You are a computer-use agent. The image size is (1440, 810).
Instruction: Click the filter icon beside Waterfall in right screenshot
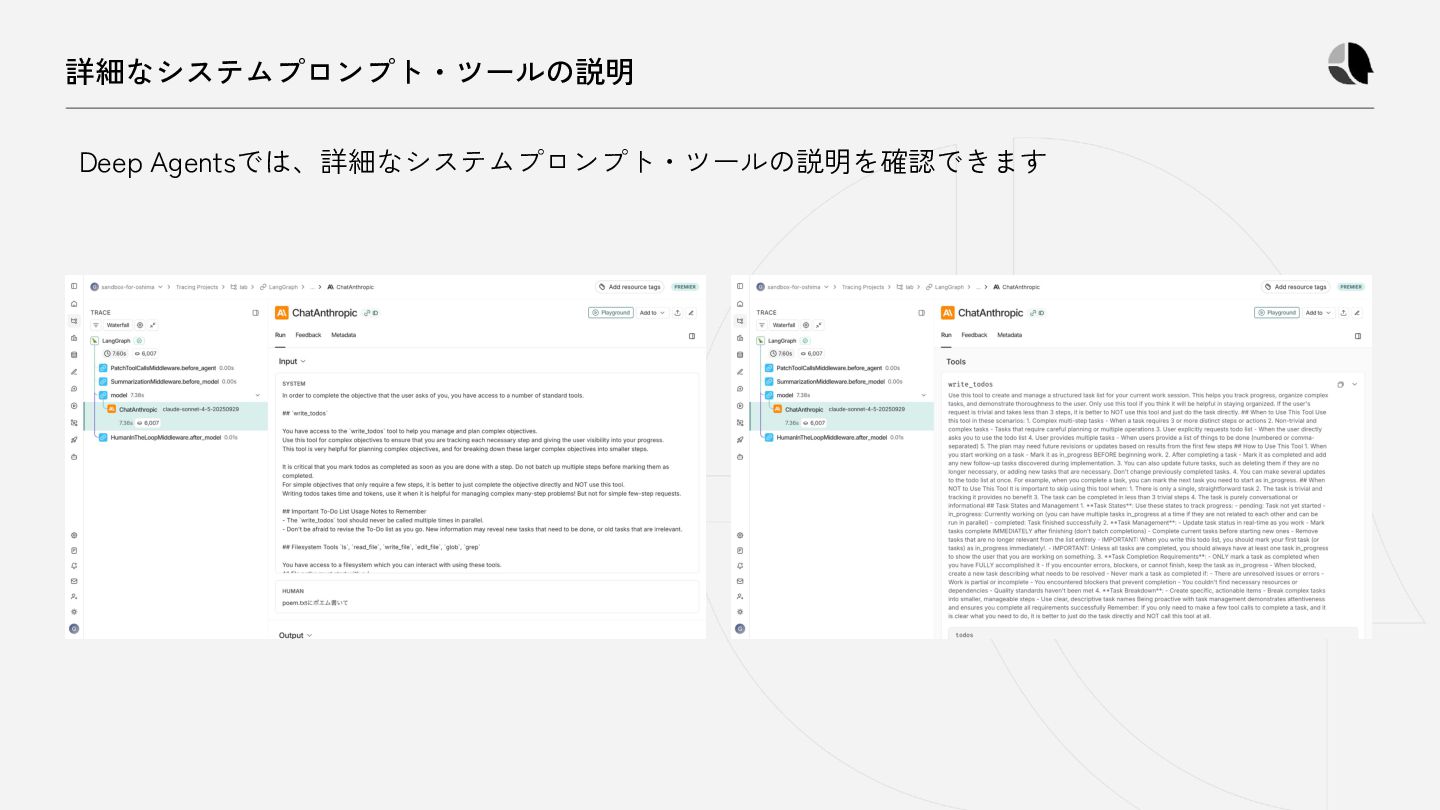click(762, 325)
